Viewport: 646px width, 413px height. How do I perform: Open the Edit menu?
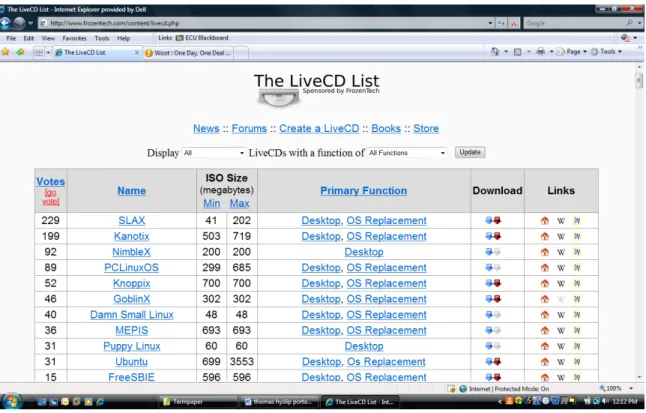(x=29, y=38)
